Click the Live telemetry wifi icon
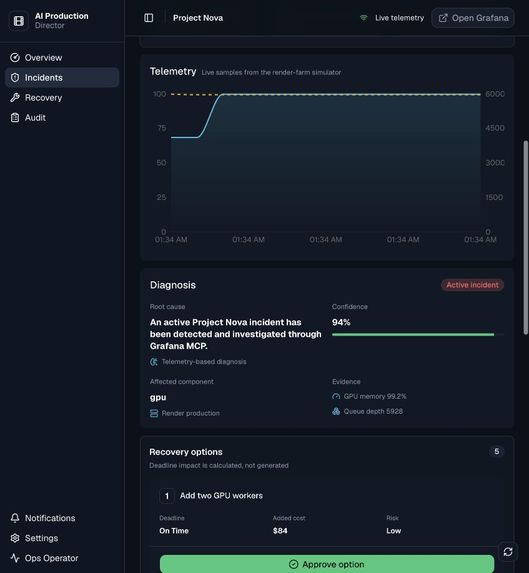529x573 pixels. click(x=364, y=18)
